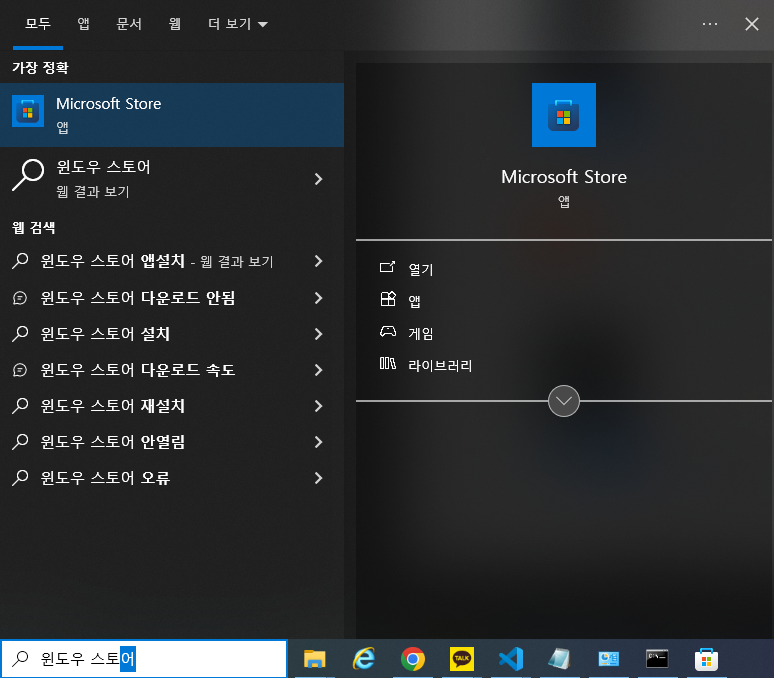Open the 더 보기 dropdown
Image resolution: width=774 pixels, height=678 pixels.
[237, 24]
